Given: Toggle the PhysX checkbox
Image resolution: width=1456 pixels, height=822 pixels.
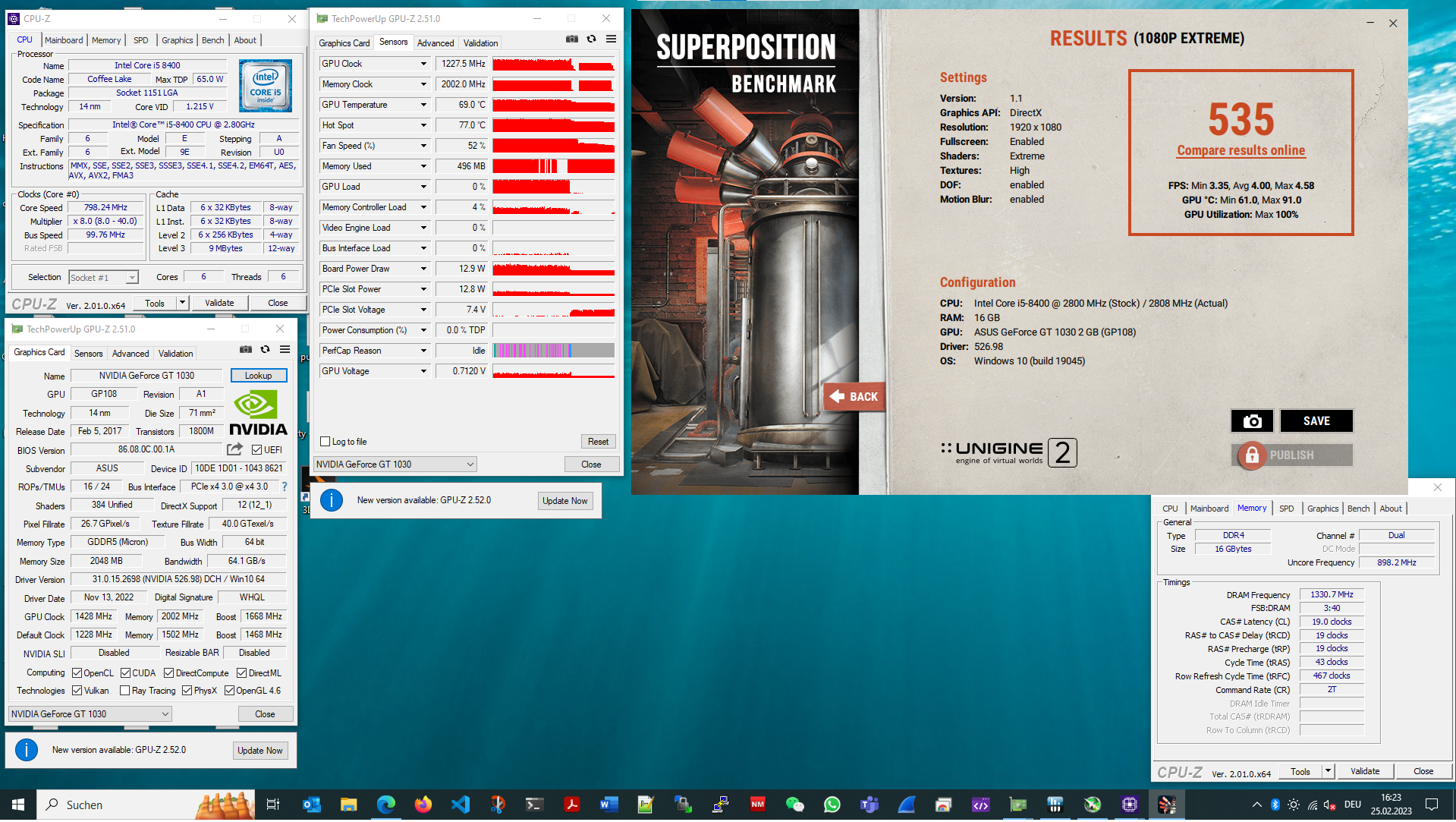Looking at the screenshot, I should (187, 691).
